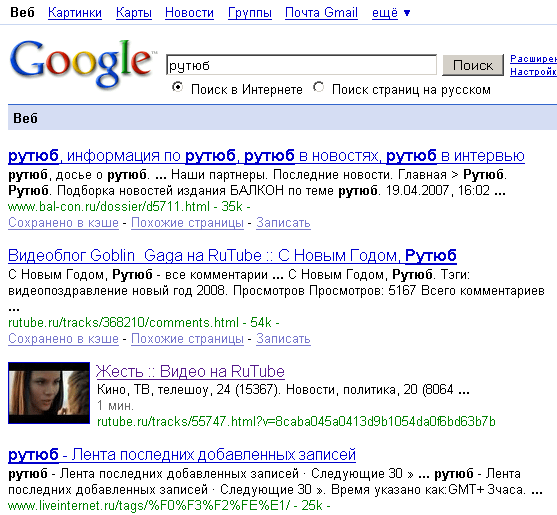Open 'Видеоблог Goblin_Gaga на RuTube' result
557x515 pixels.
tap(232, 255)
